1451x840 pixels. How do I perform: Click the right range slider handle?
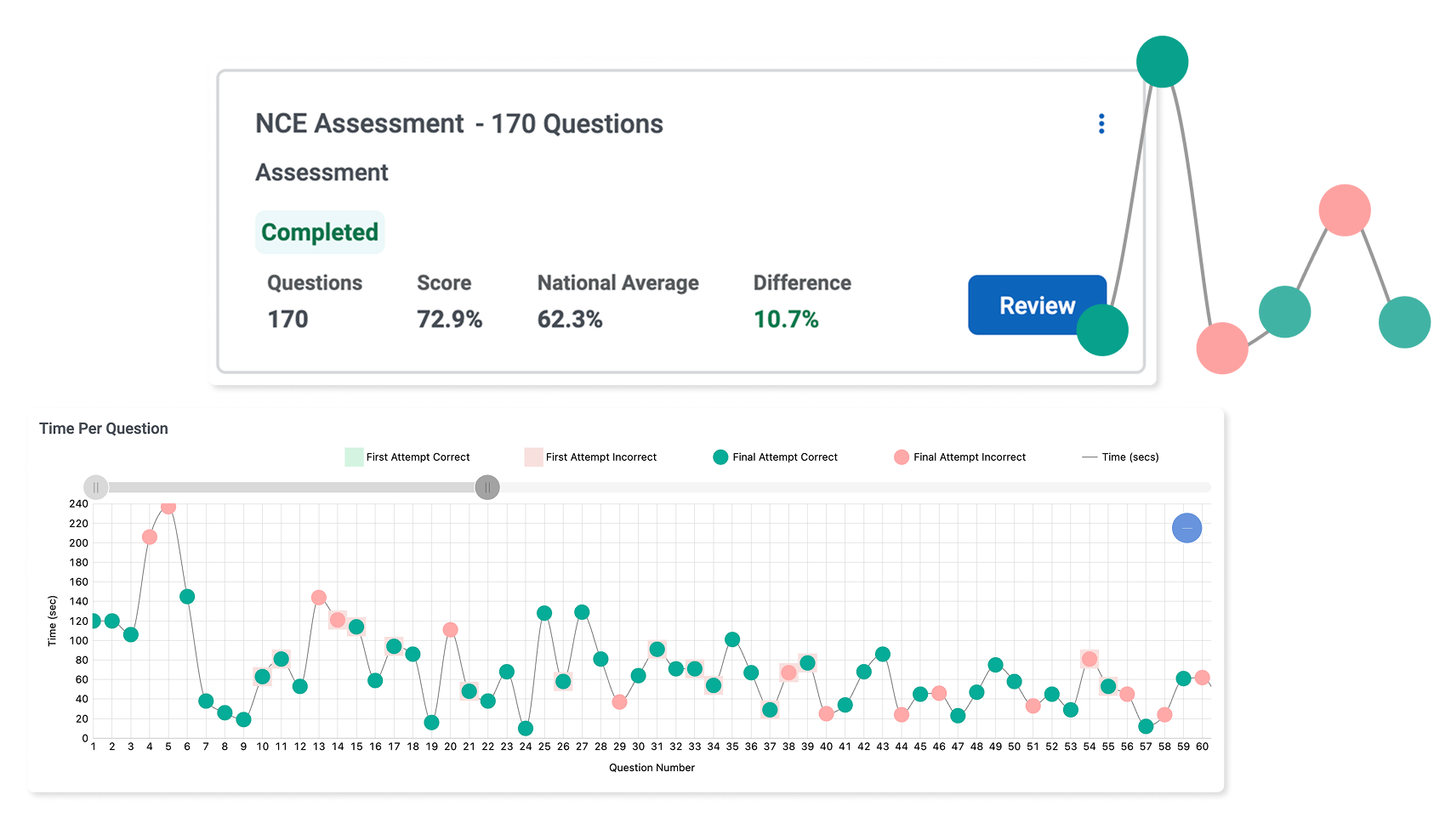[487, 487]
